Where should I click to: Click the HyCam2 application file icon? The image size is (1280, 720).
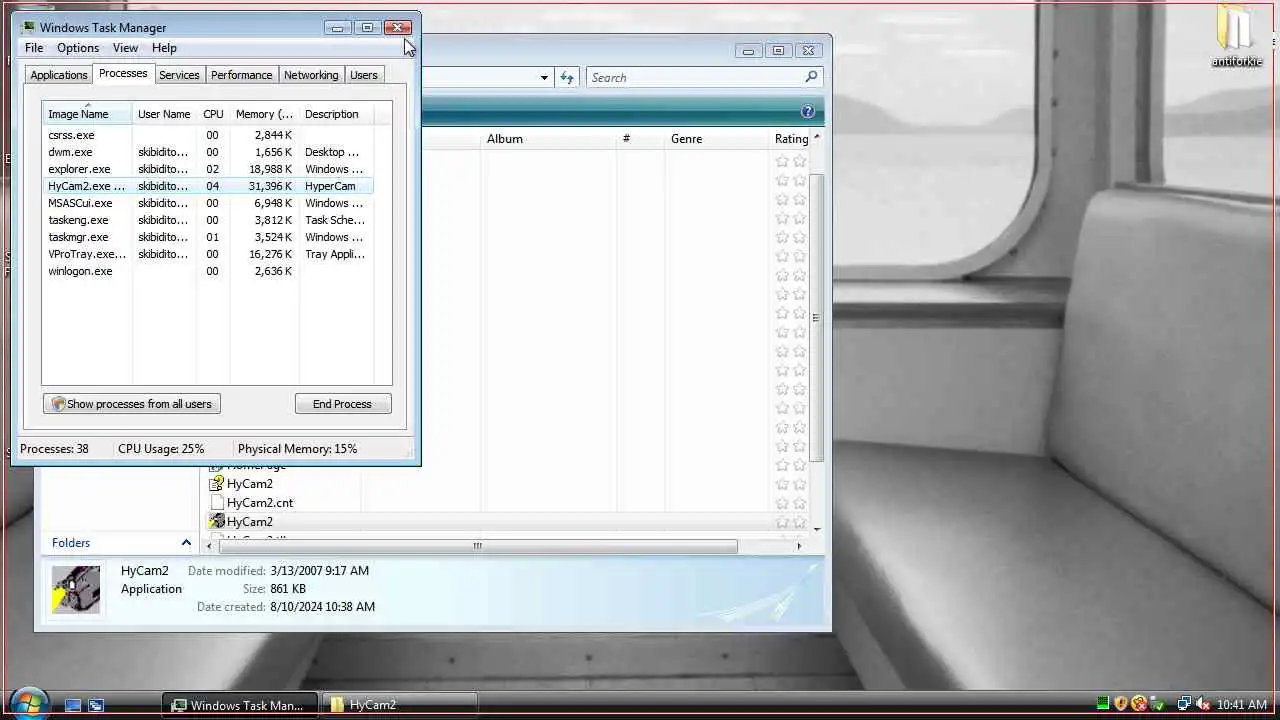[216, 521]
